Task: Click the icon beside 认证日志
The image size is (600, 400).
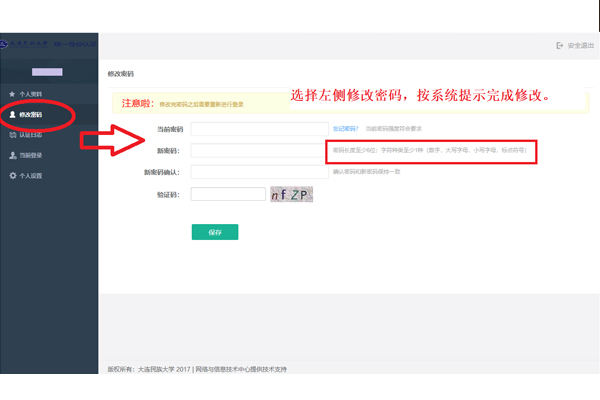Action: pyautogui.click(x=12, y=134)
